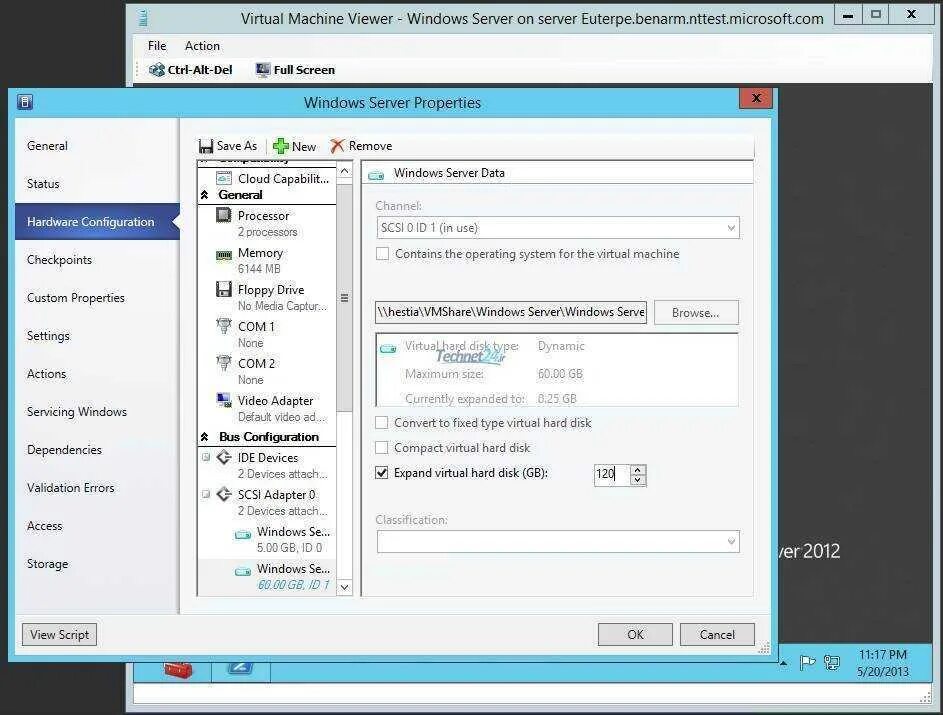Click the Action Center flag tray icon
This screenshot has height=715, width=943.
[807, 663]
